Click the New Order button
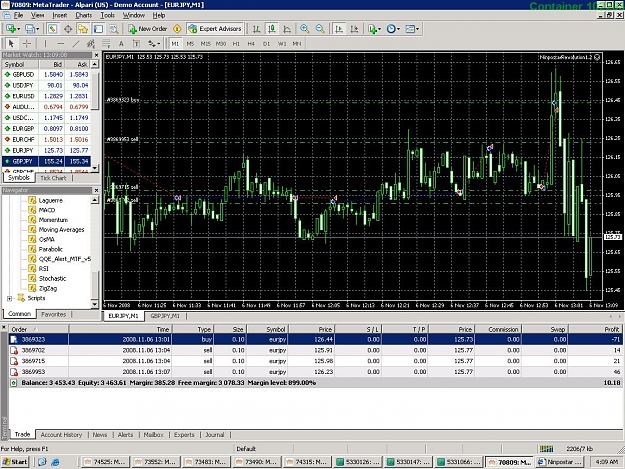 (x=147, y=29)
